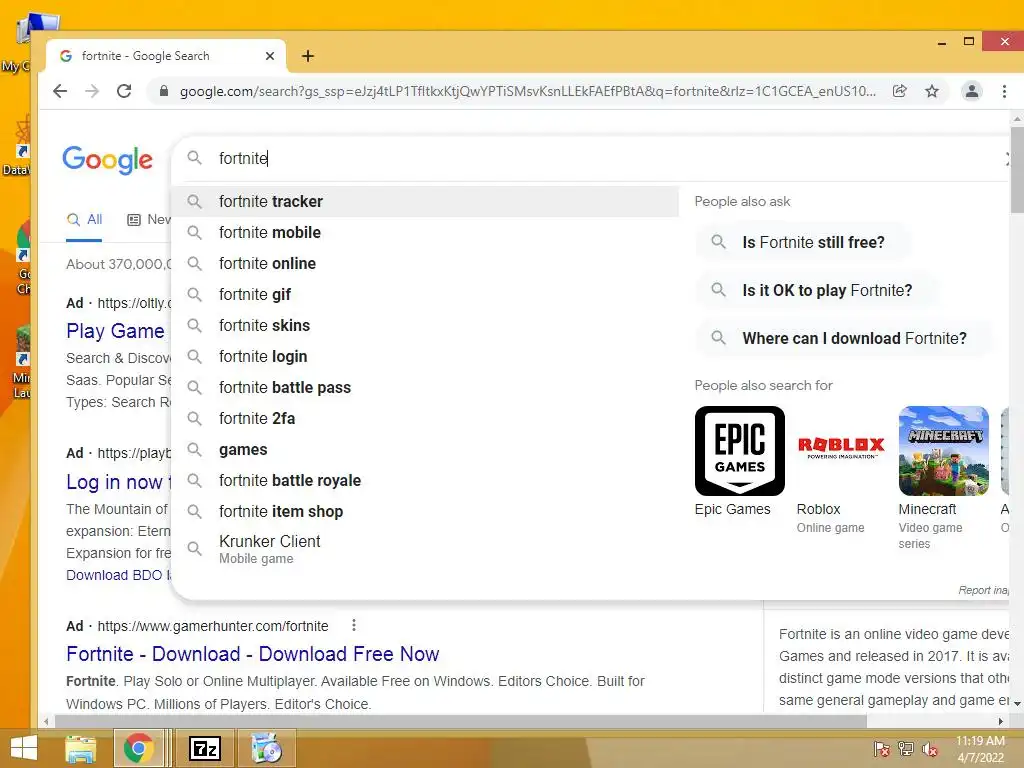This screenshot has width=1024, height=768.
Task: Select suggestion 'fortnite tracker'
Action: click(x=425, y=201)
